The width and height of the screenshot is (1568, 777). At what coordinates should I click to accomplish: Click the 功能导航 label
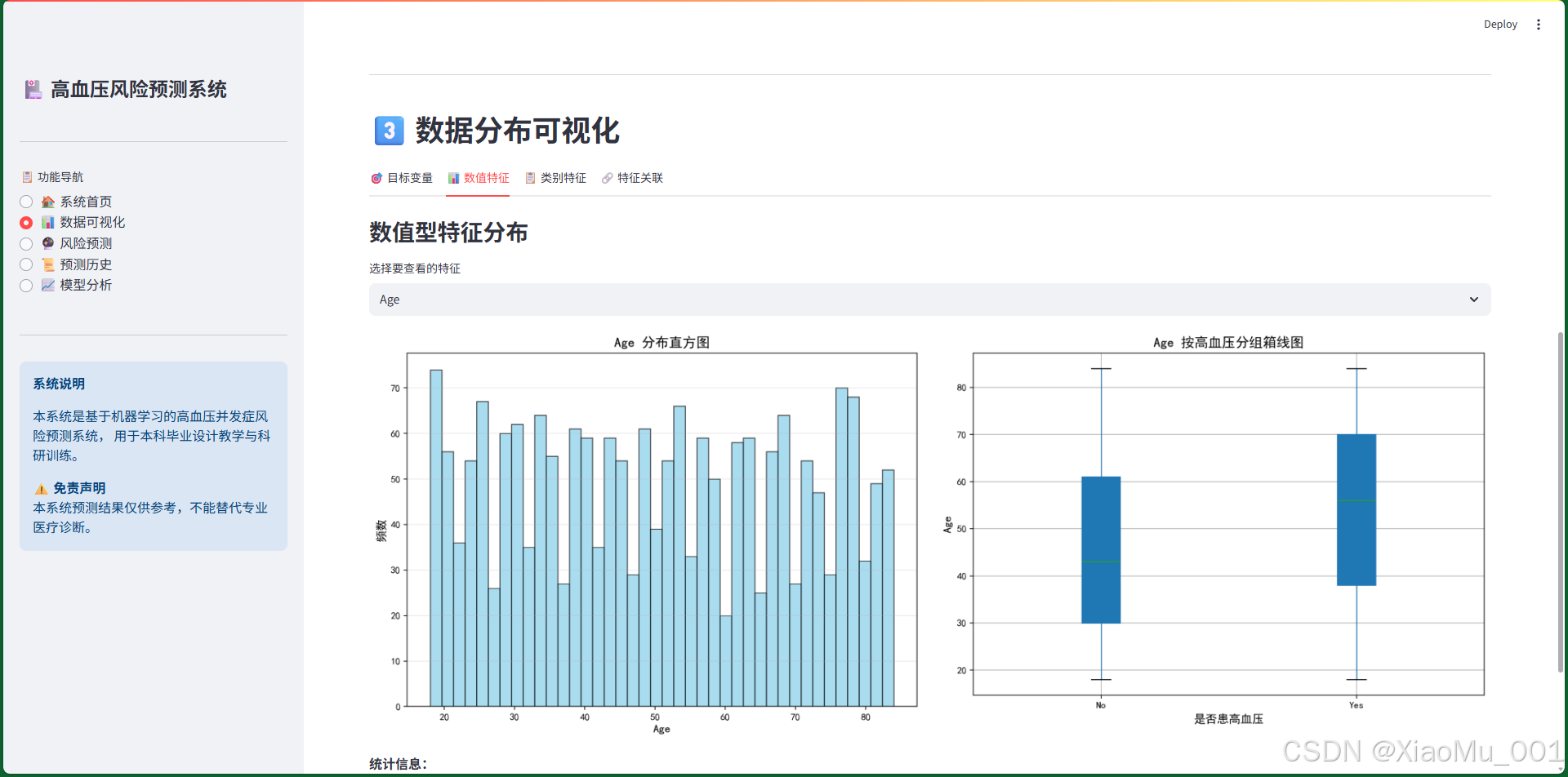(x=60, y=177)
